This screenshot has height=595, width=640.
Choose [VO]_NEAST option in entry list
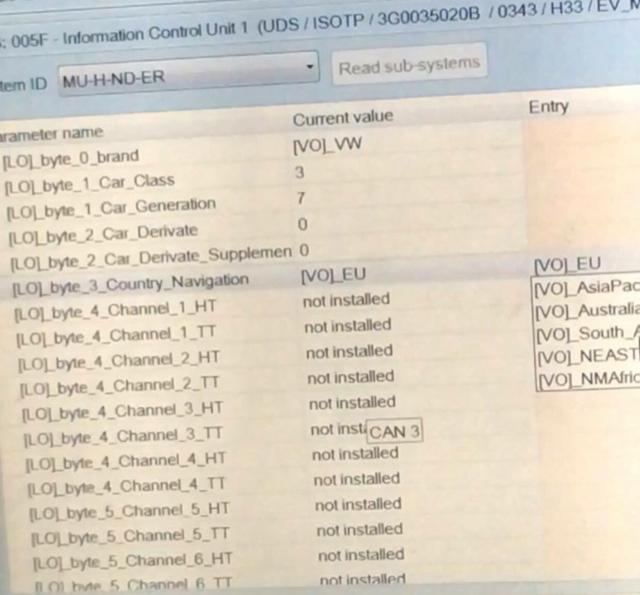click(589, 357)
